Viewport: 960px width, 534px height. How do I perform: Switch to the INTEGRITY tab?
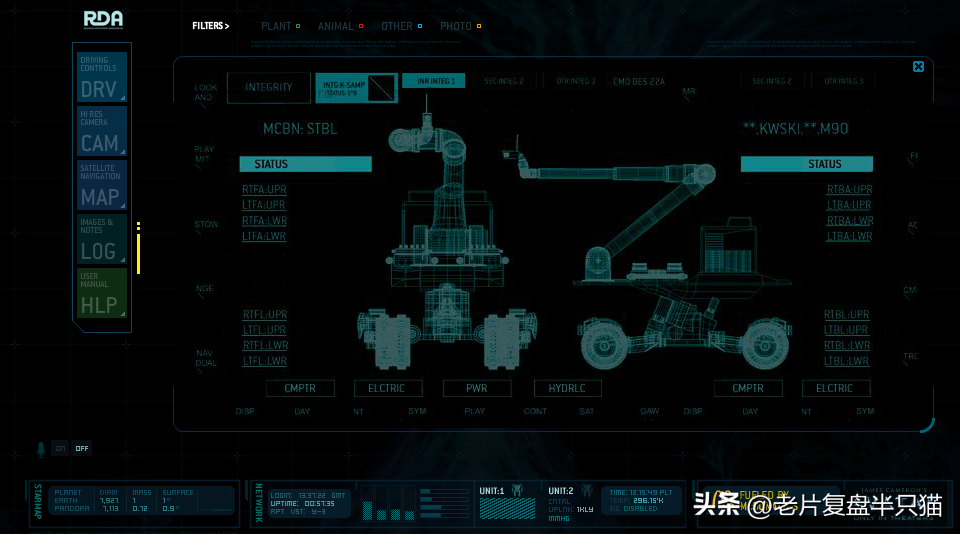click(269, 88)
